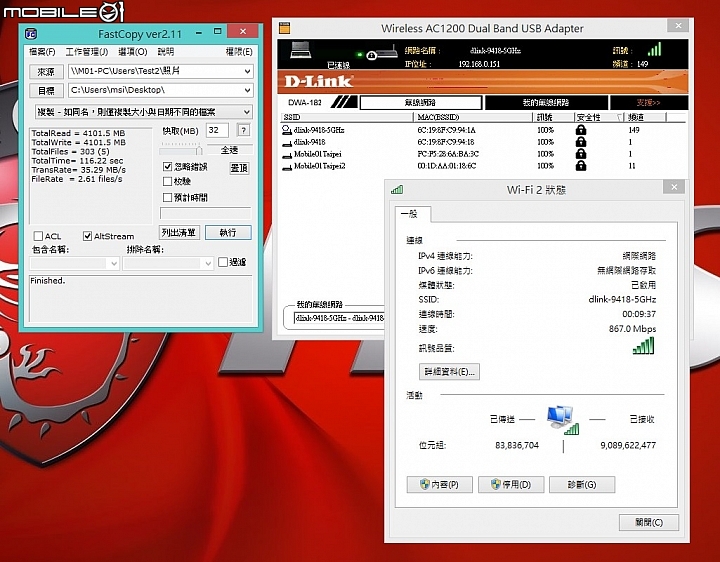The width and height of the screenshot is (720, 562).
Task: Enable the 過濾 filter checkbox
Action: point(223,262)
